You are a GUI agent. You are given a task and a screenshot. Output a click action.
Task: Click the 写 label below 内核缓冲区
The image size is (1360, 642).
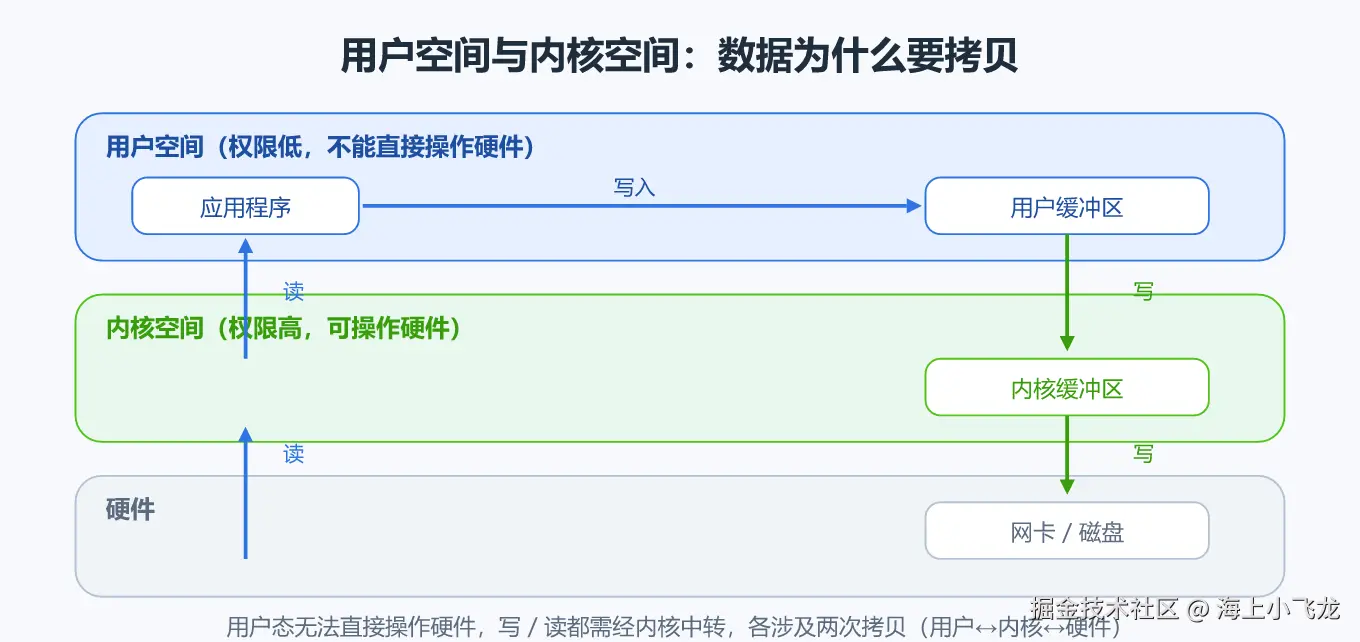(x=1143, y=454)
